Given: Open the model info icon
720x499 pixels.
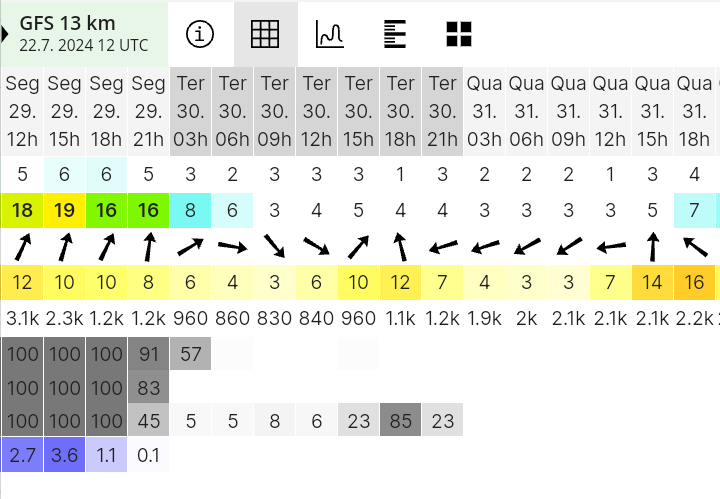Looking at the screenshot, I should (x=200, y=34).
